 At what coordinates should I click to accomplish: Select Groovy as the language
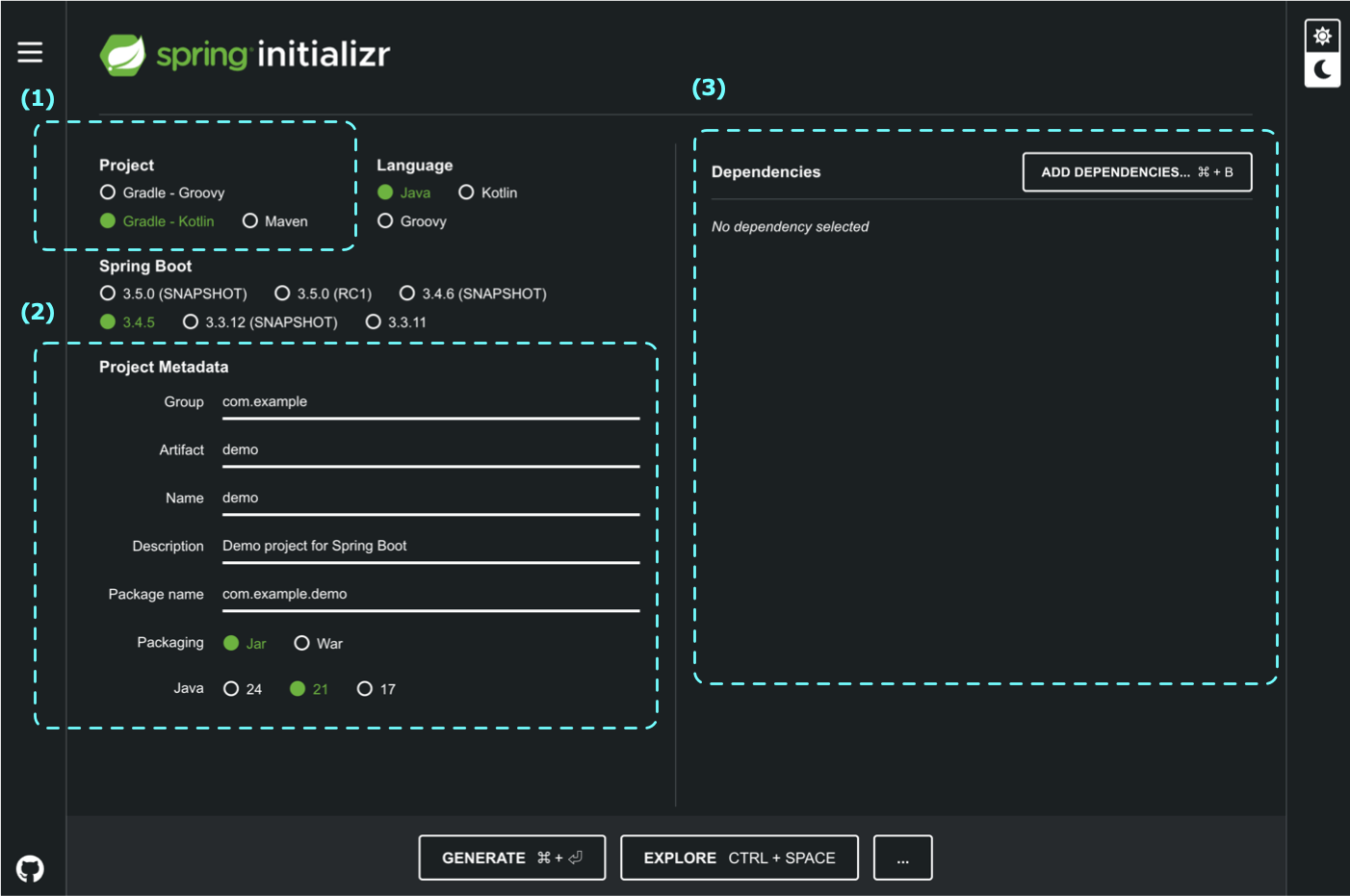[385, 221]
